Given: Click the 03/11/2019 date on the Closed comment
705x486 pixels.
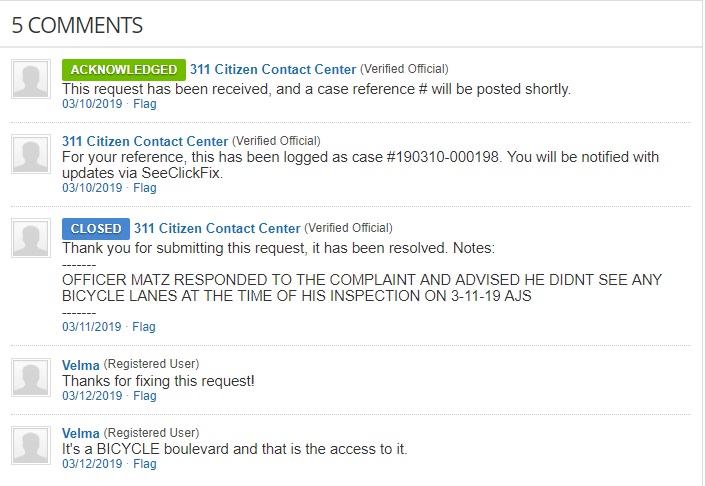Looking at the screenshot, I should tap(91, 327).
